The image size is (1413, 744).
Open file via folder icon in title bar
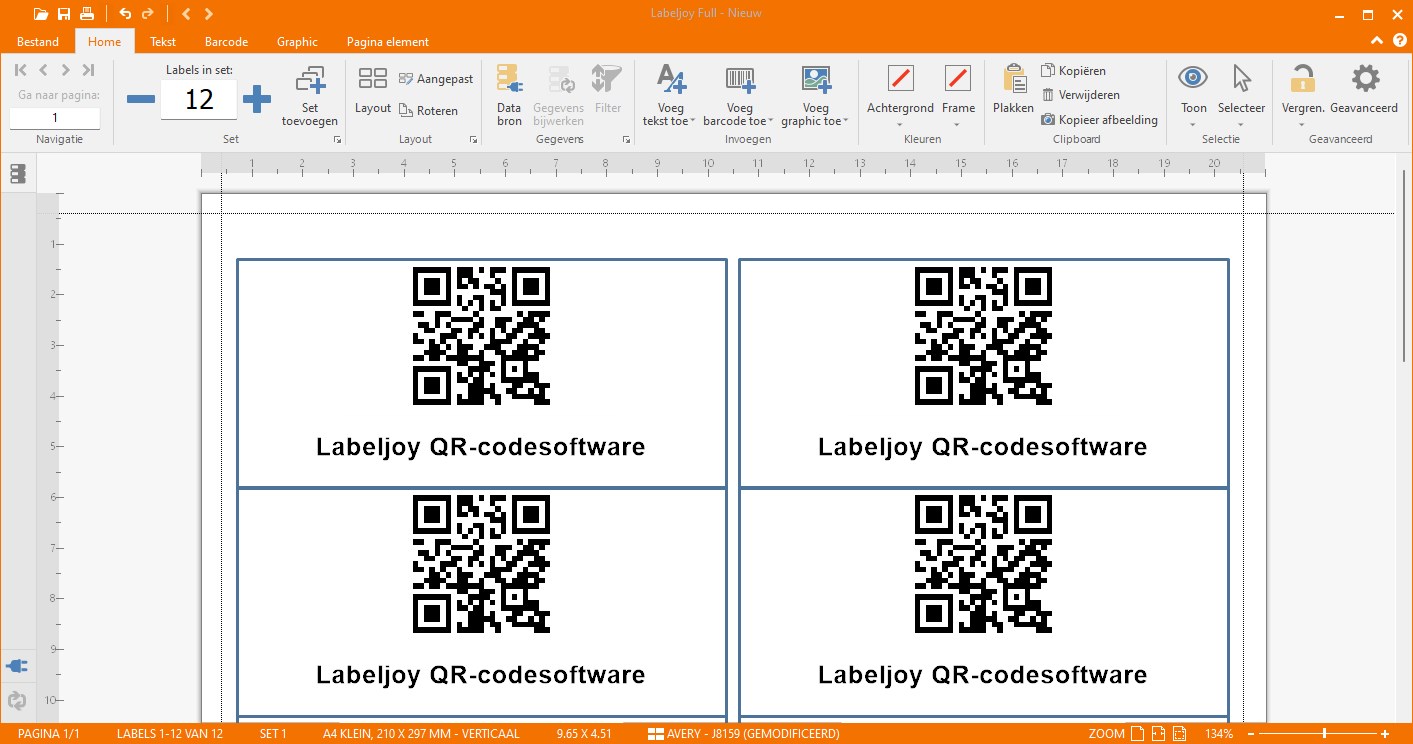pos(40,14)
